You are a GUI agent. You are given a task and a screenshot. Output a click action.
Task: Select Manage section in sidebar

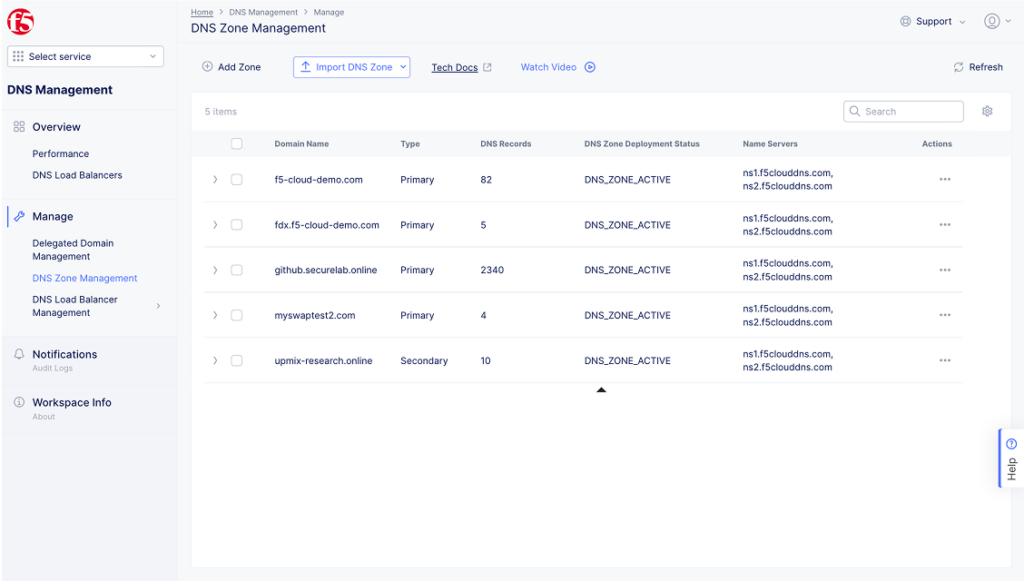point(53,216)
